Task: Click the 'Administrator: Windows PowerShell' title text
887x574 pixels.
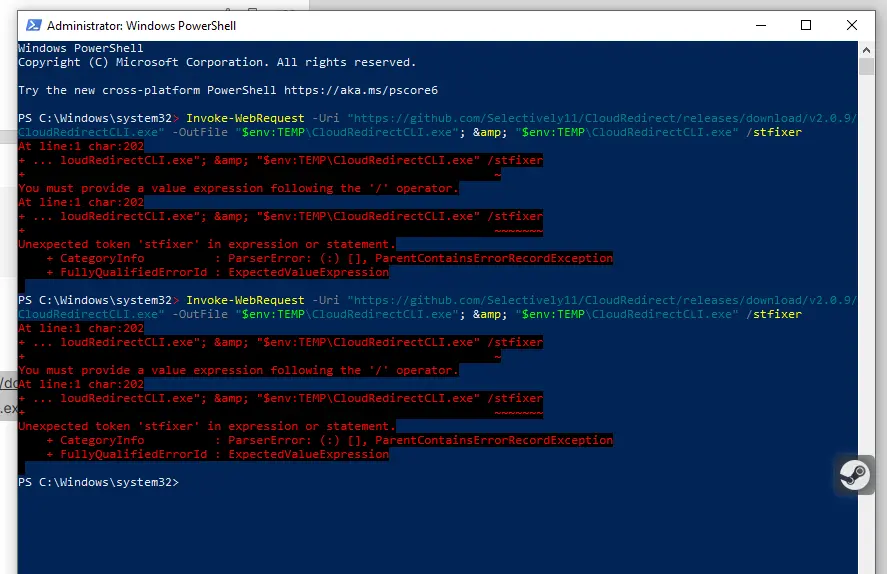Action: coord(141,26)
